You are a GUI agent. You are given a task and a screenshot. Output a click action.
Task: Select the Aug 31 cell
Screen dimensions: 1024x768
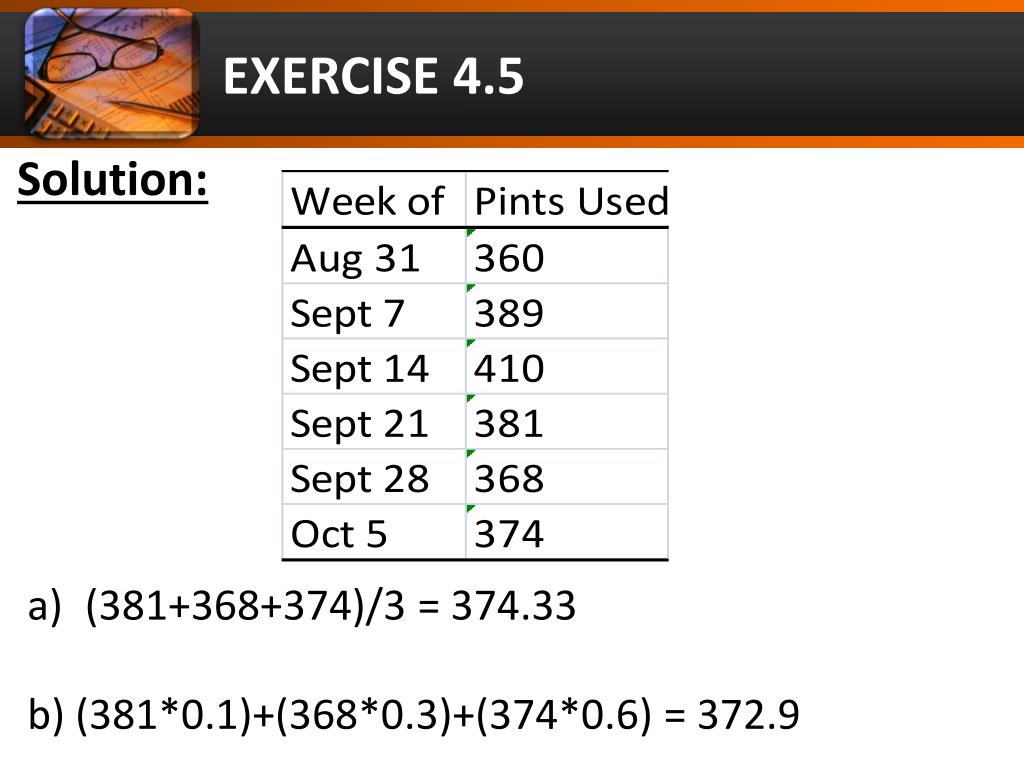click(x=374, y=256)
